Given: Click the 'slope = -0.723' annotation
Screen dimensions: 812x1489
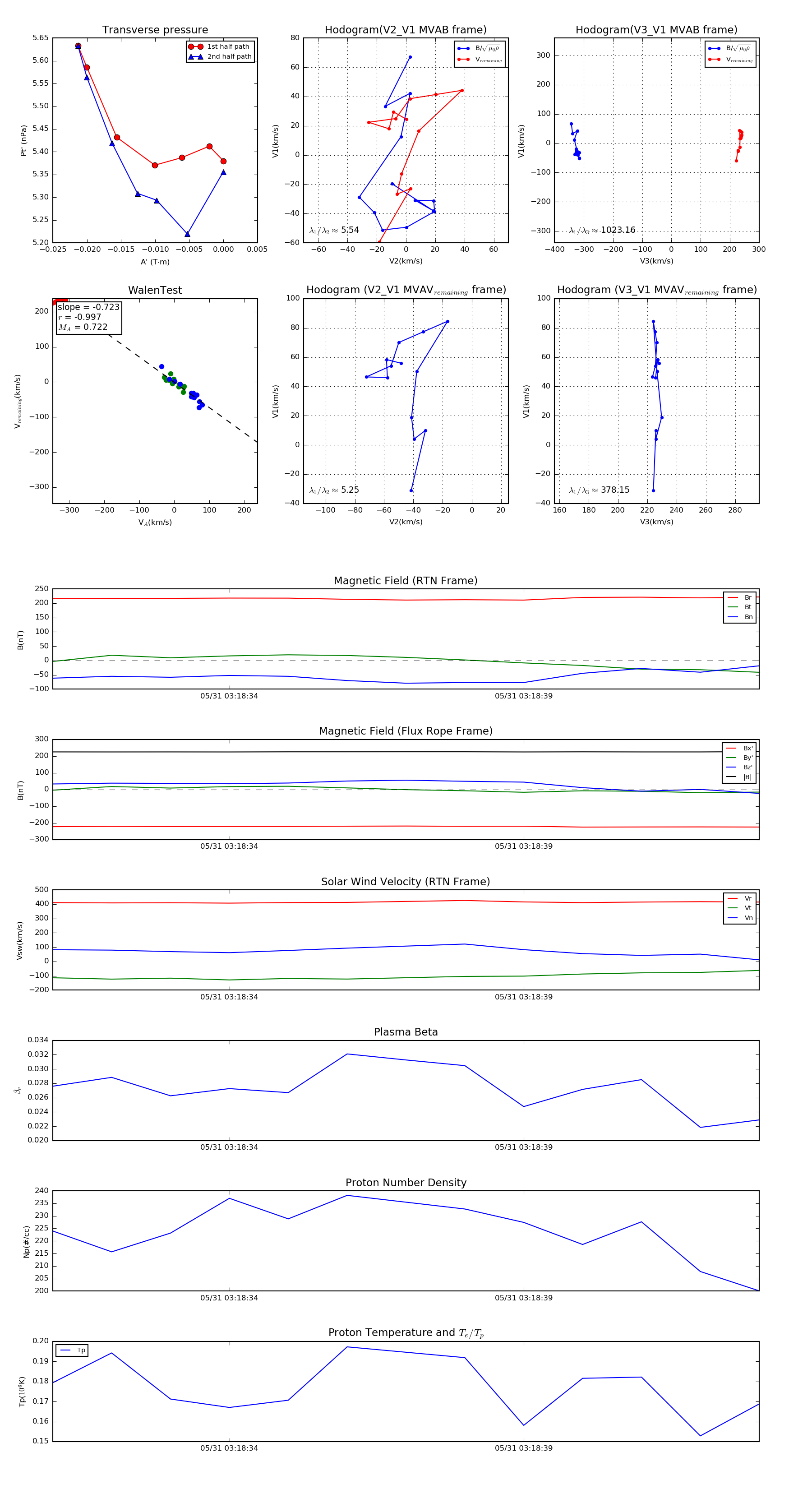Looking at the screenshot, I should click(x=88, y=307).
